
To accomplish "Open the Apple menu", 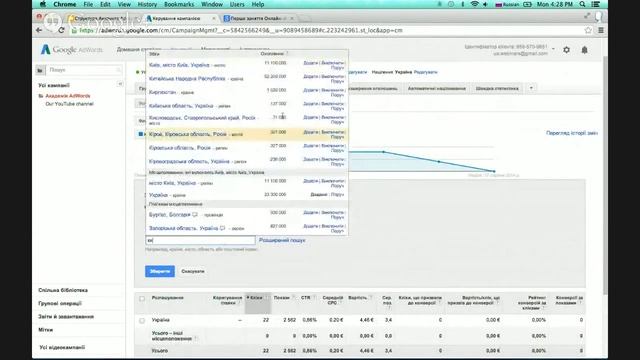I will point(42,4).
